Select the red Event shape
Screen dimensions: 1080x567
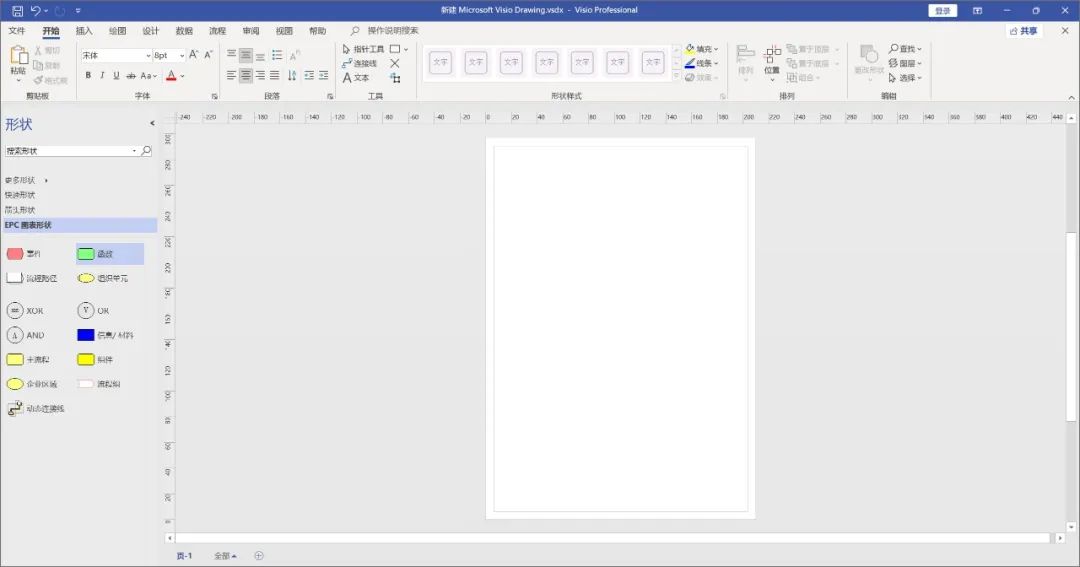tap(23, 254)
